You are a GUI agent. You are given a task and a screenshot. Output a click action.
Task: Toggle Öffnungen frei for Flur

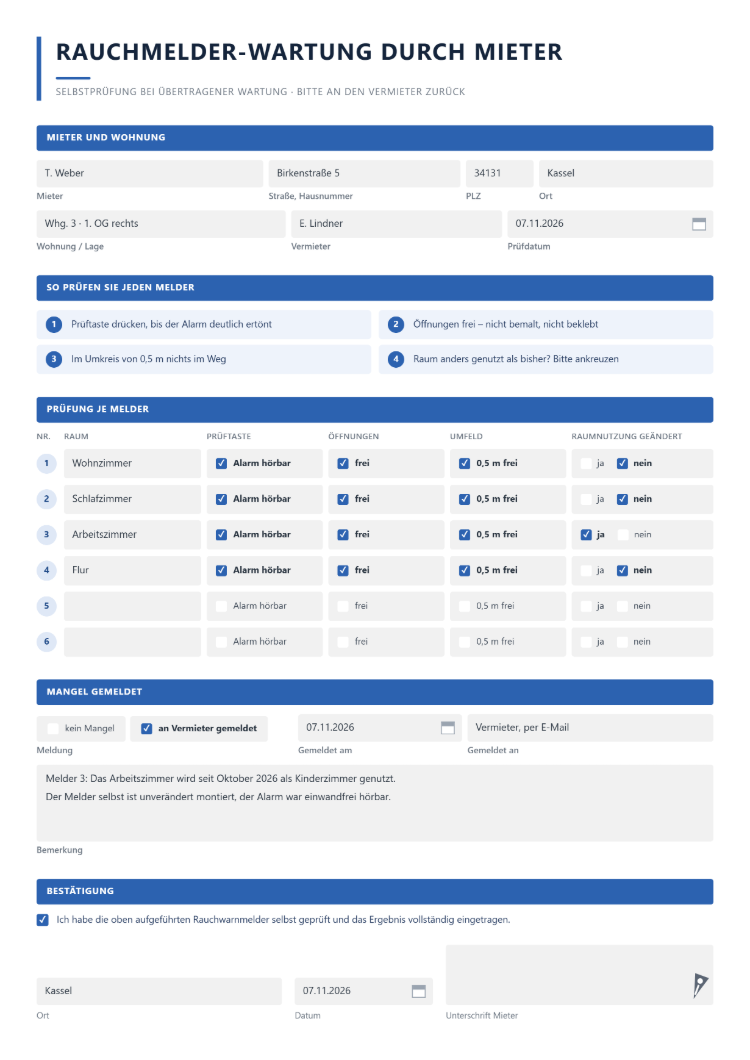coord(343,571)
